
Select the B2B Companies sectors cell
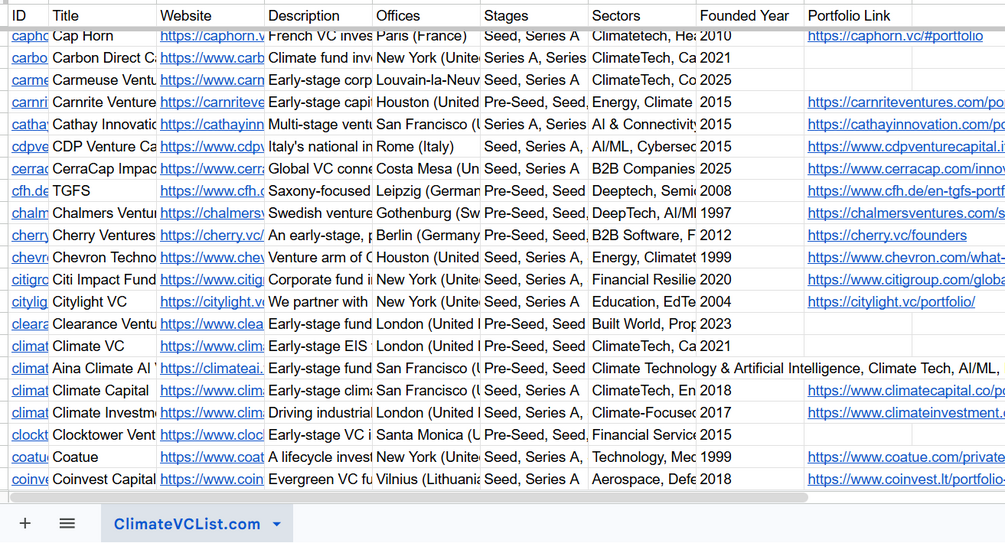(642, 169)
